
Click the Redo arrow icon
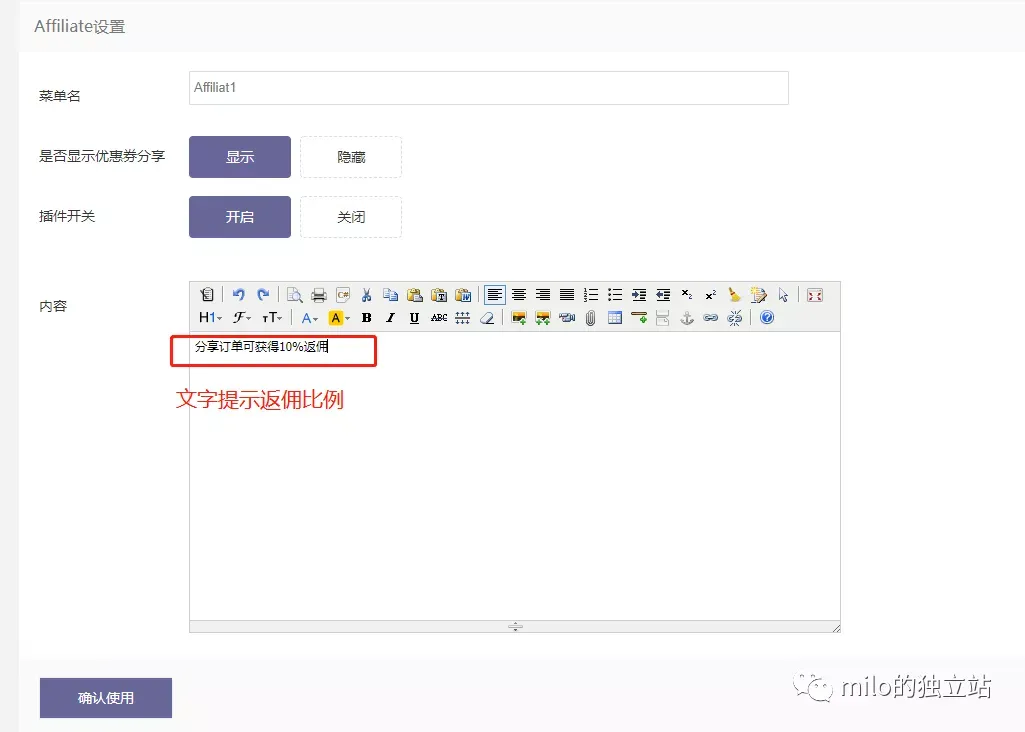263,295
